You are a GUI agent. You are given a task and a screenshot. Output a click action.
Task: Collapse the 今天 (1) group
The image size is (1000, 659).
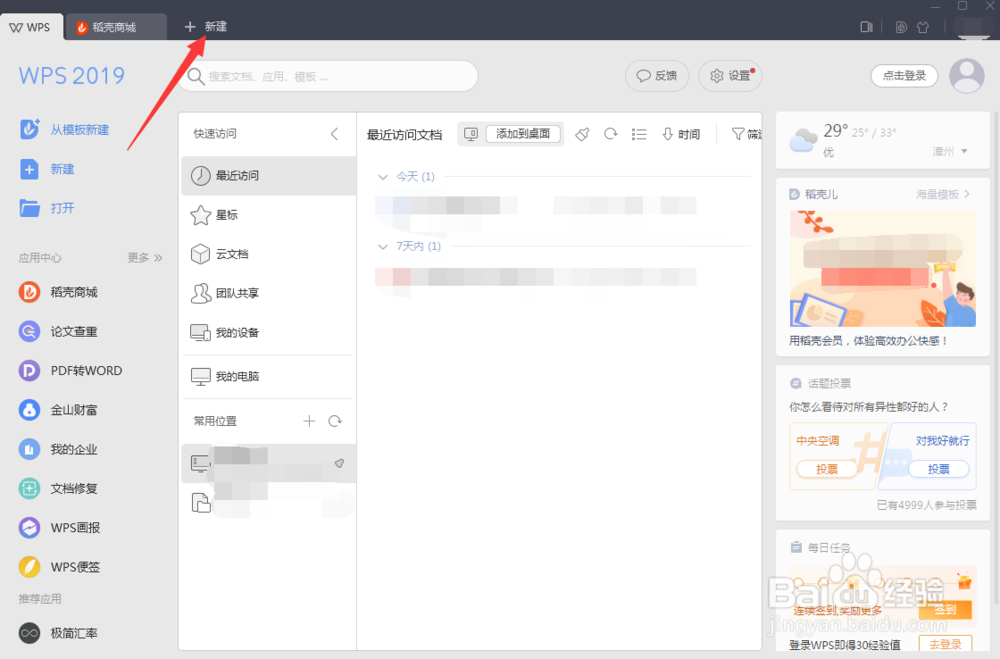pyautogui.click(x=383, y=177)
